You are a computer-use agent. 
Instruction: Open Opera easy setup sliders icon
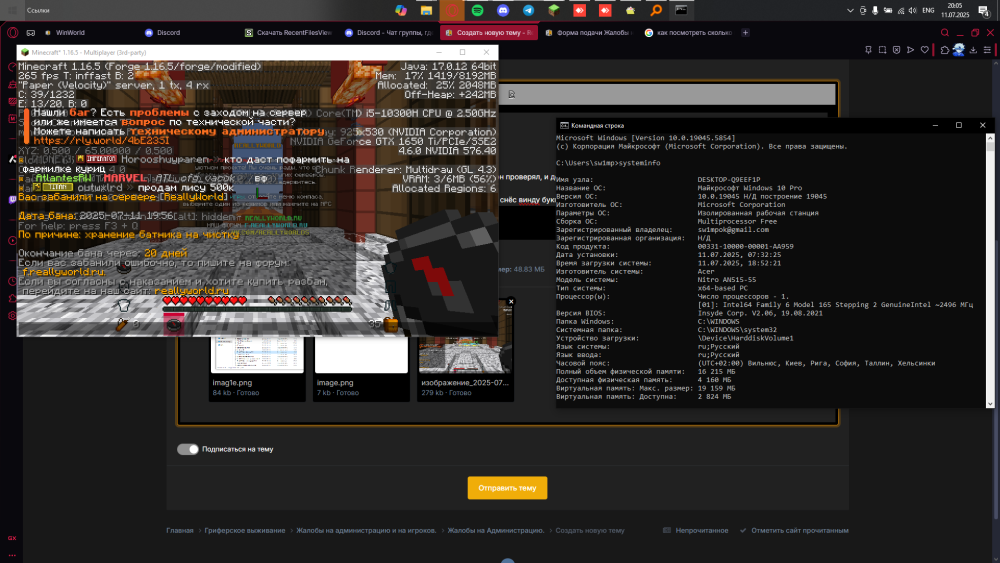coord(987,50)
